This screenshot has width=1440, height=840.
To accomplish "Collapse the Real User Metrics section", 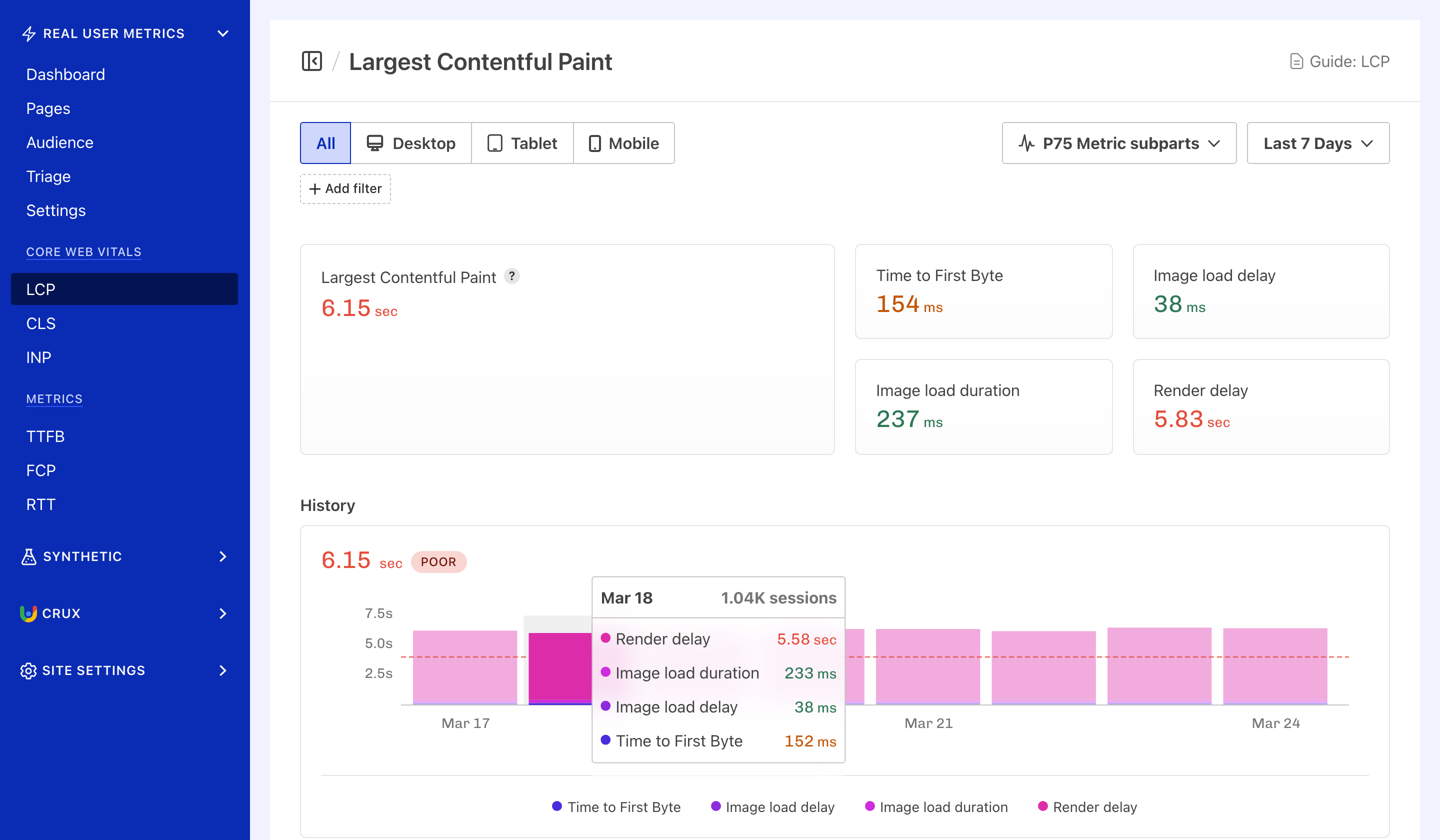I will [x=223, y=32].
